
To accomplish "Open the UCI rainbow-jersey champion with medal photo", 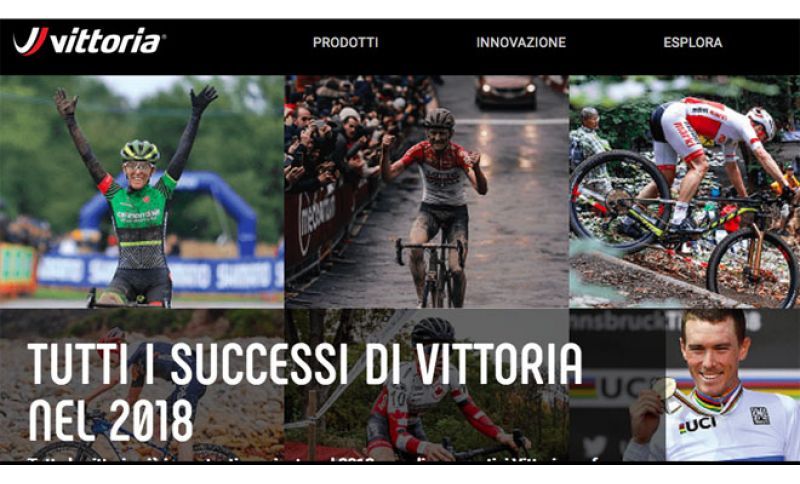I will point(684,385).
